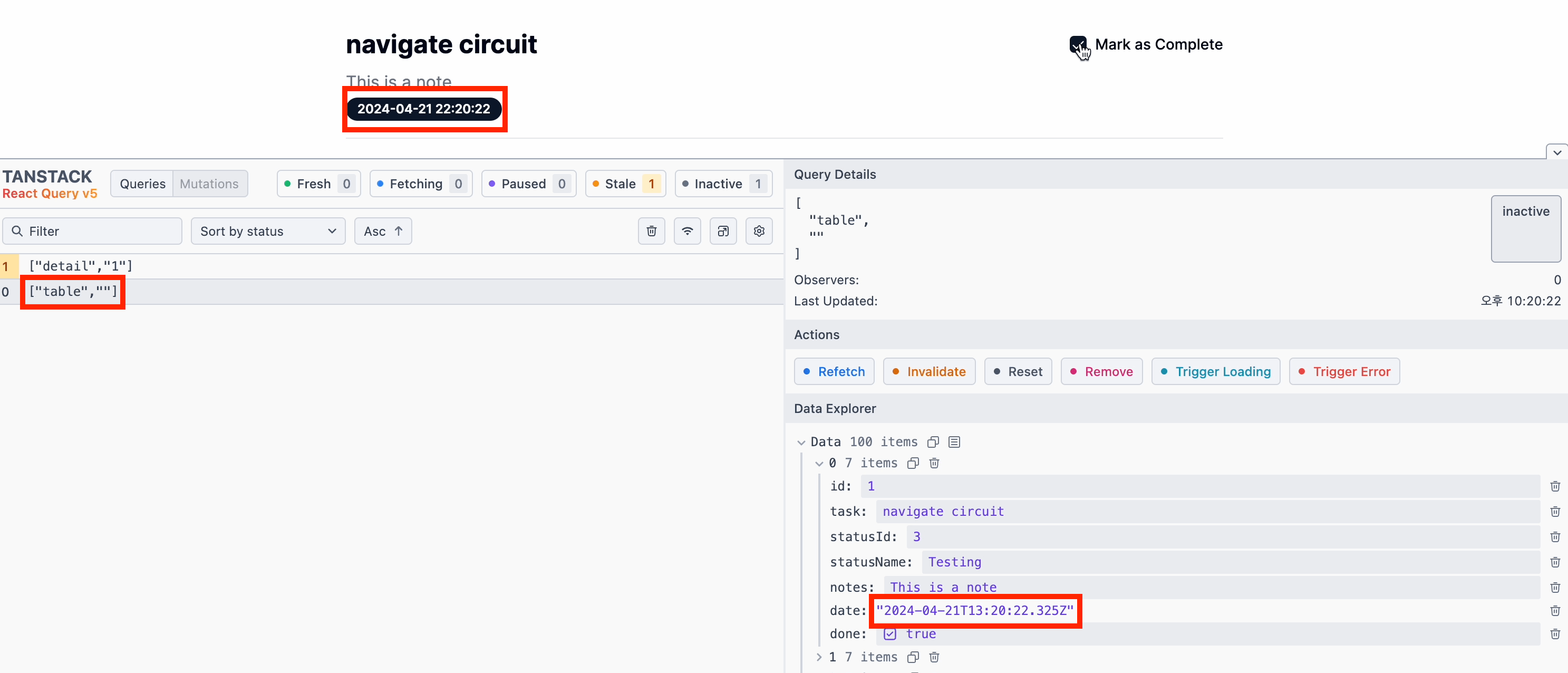Toggle the Mark as Complete checkbox
The image size is (1568, 673).
click(1077, 44)
